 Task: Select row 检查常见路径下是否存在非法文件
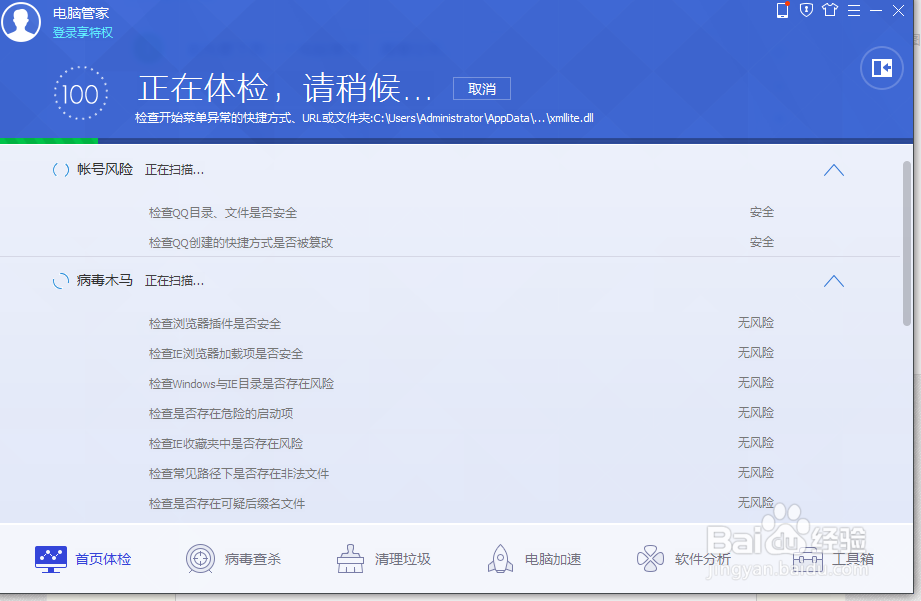pos(461,474)
